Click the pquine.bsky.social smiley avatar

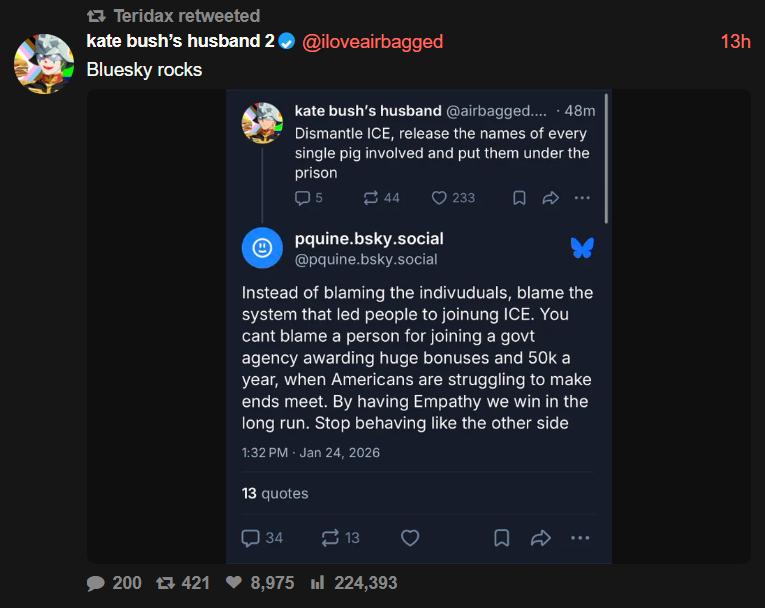[262, 248]
